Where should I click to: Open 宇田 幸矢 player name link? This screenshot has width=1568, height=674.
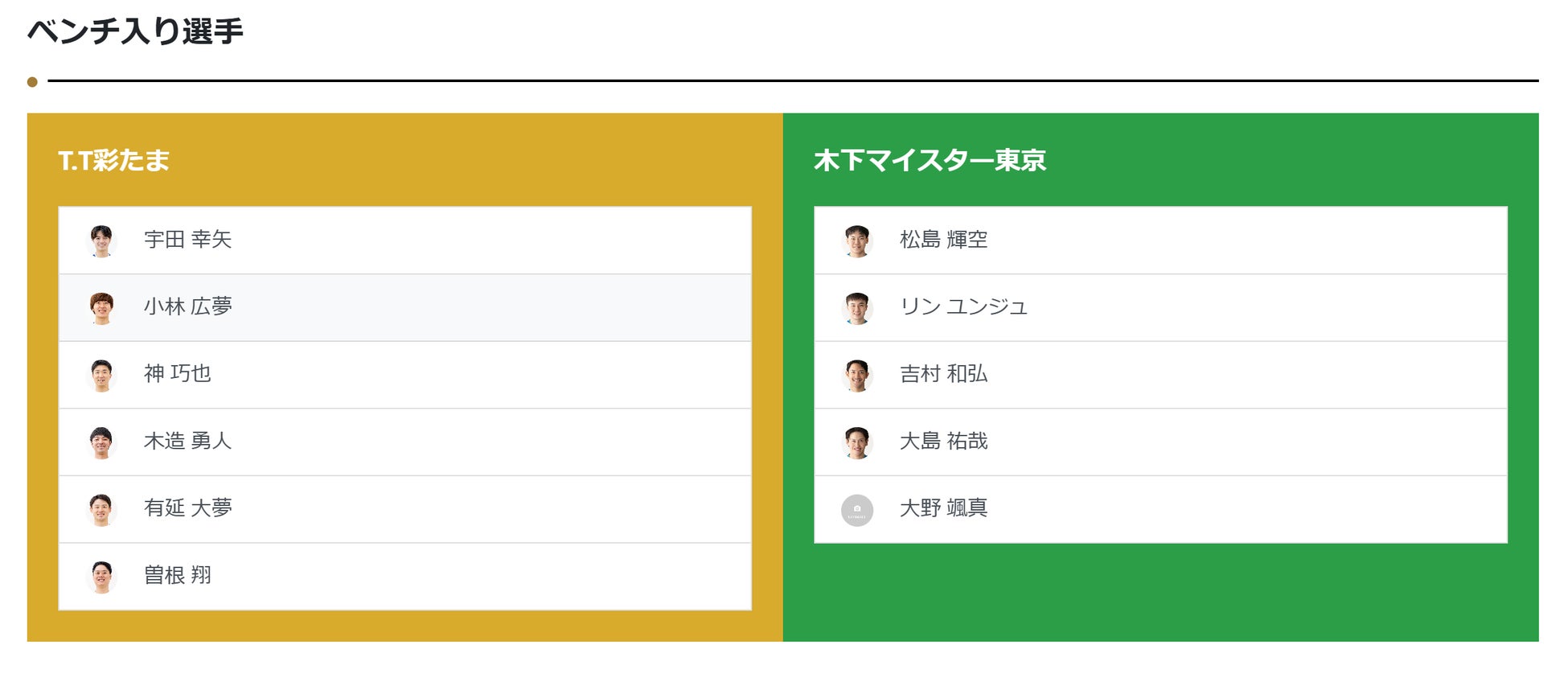click(x=187, y=240)
